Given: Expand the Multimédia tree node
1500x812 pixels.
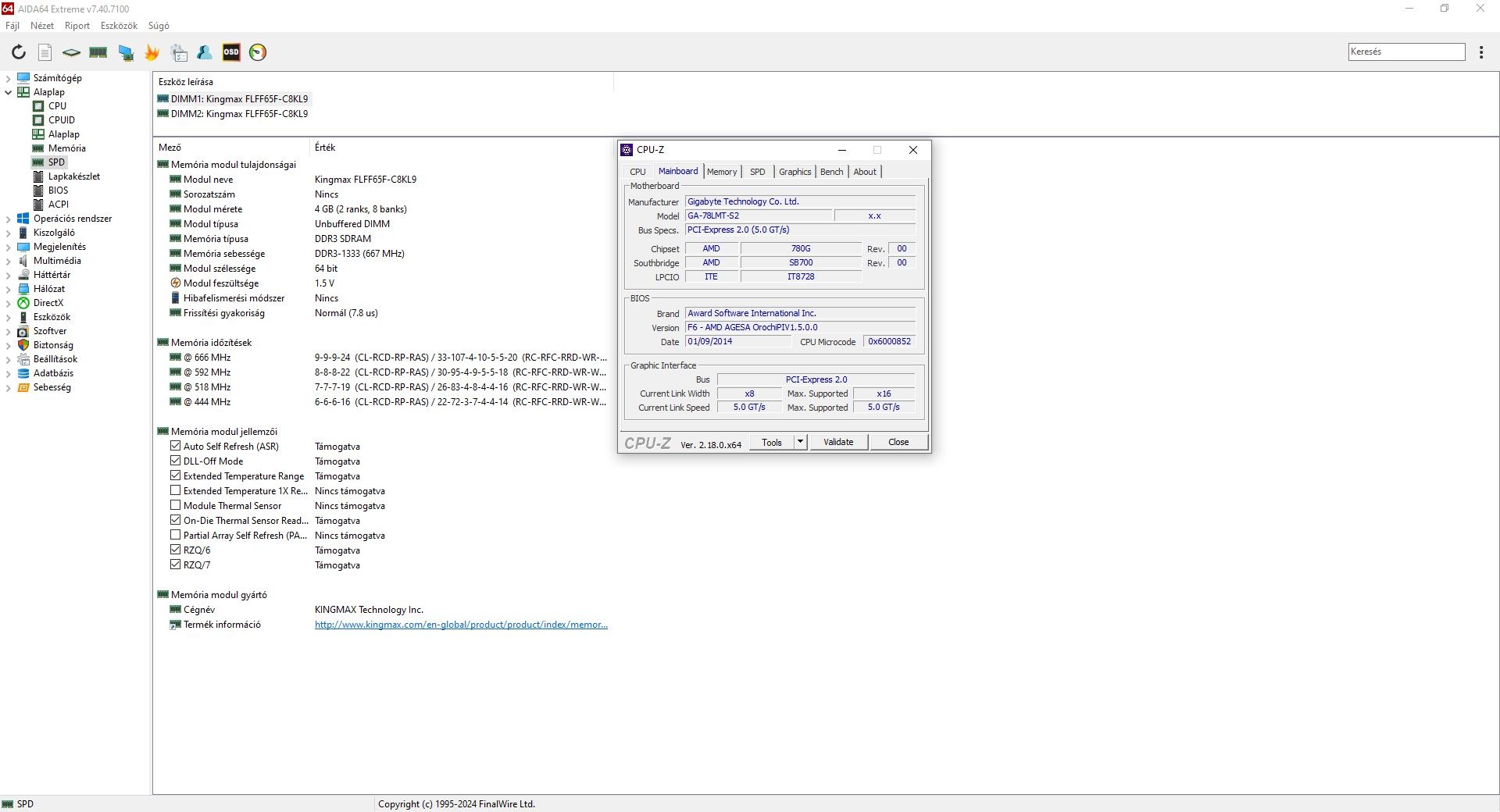Looking at the screenshot, I should 8,261.
